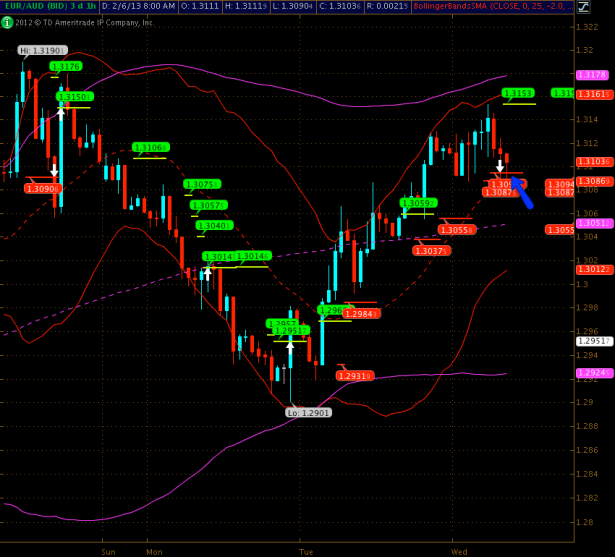The image size is (615, 557).
Task: Click the white down arrow beside the blue arrow
Action: pyautogui.click(x=500, y=164)
